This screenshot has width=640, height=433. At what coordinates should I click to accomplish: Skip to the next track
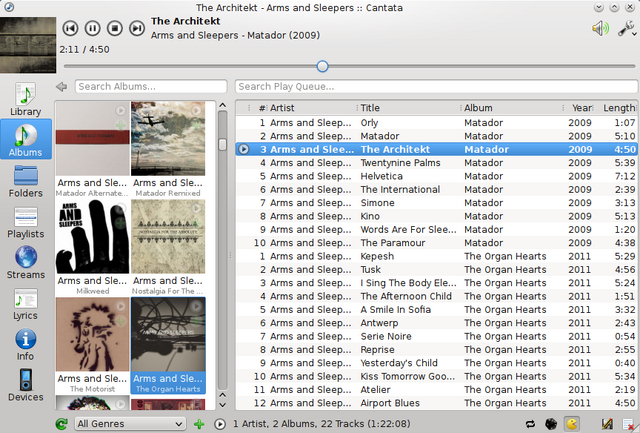(x=137, y=28)
